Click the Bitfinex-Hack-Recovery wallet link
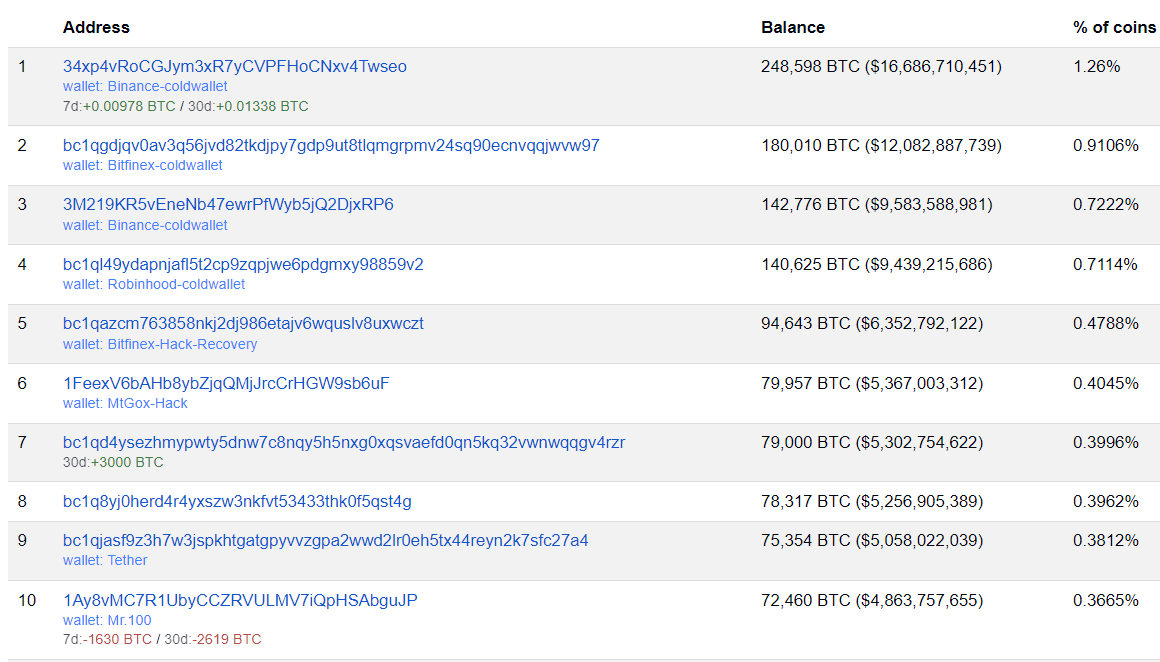This screenshot has height=662, width=1160. (182, 344)
